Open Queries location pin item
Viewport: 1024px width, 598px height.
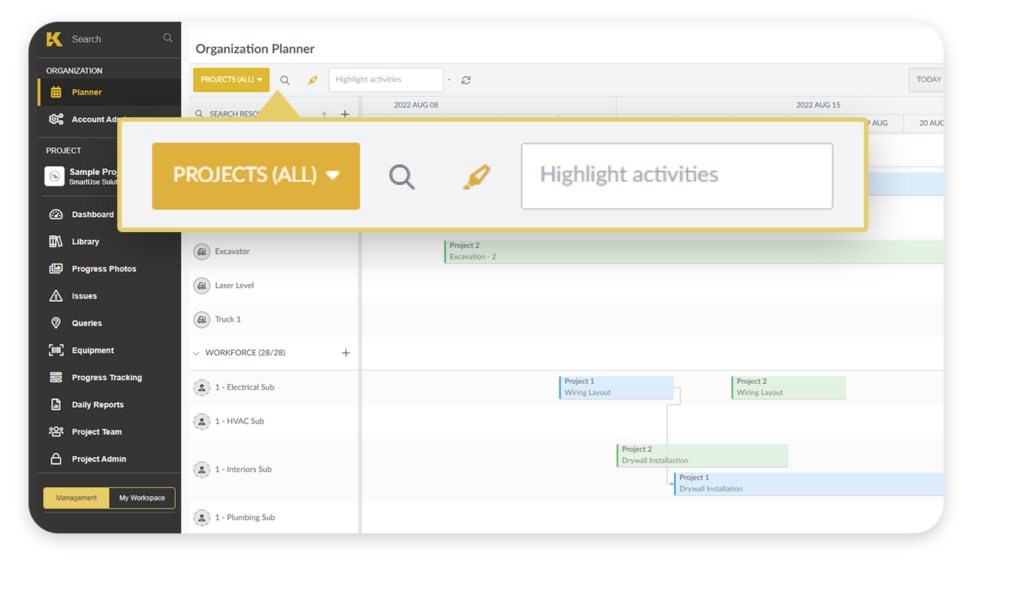click(x=75, y=323)
